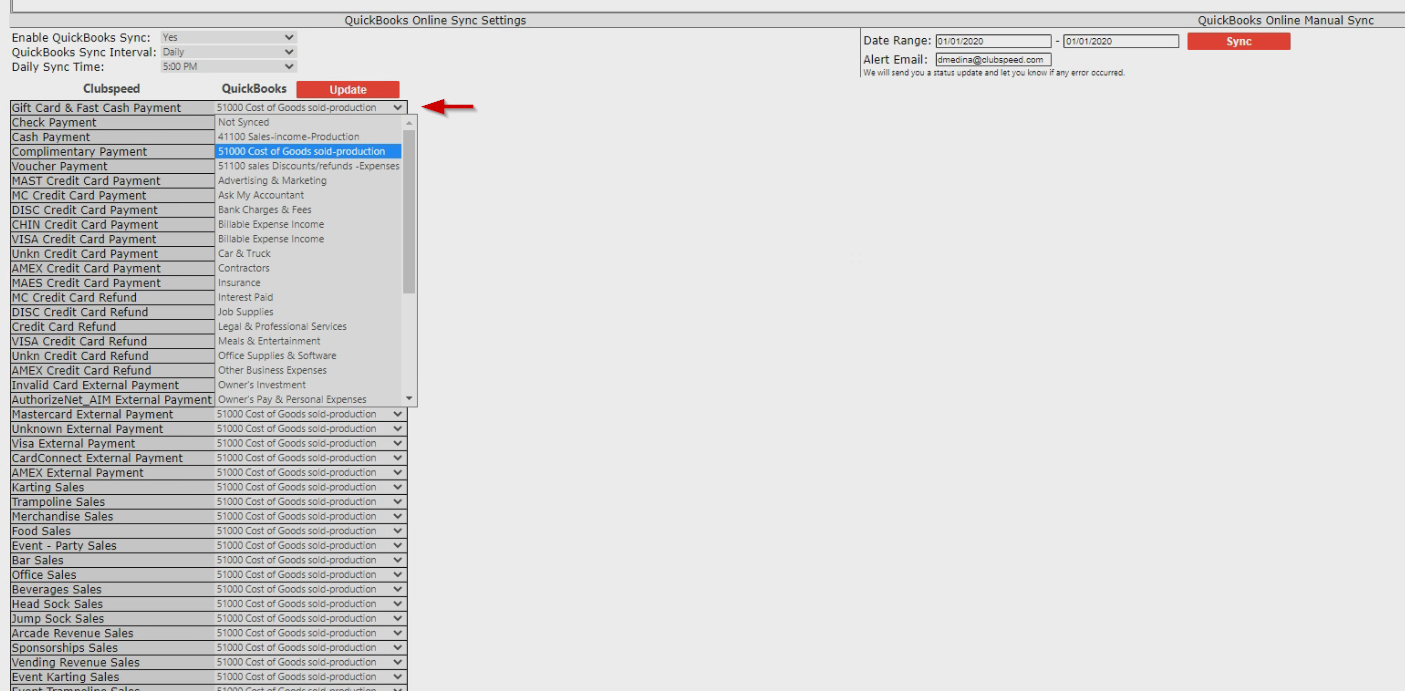The image size is (1405, 691).
Task: Open Mastercard External Payment account dropdown
Action: [311, 414]
